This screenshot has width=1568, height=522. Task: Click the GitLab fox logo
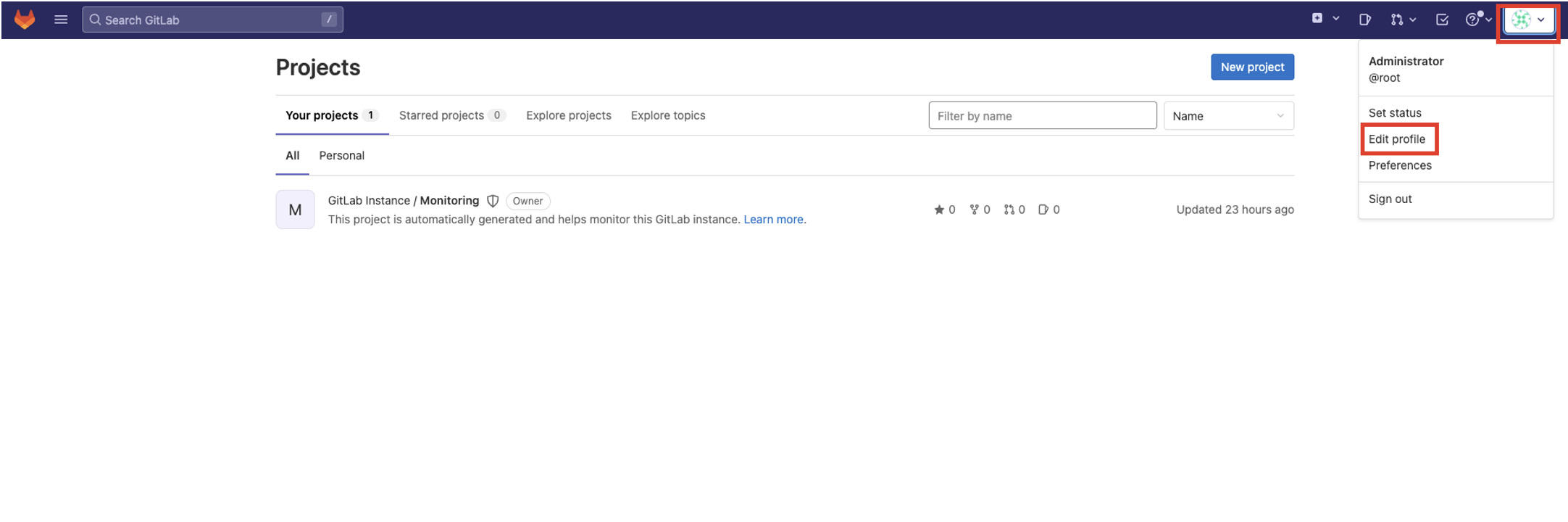click(25, 20)
